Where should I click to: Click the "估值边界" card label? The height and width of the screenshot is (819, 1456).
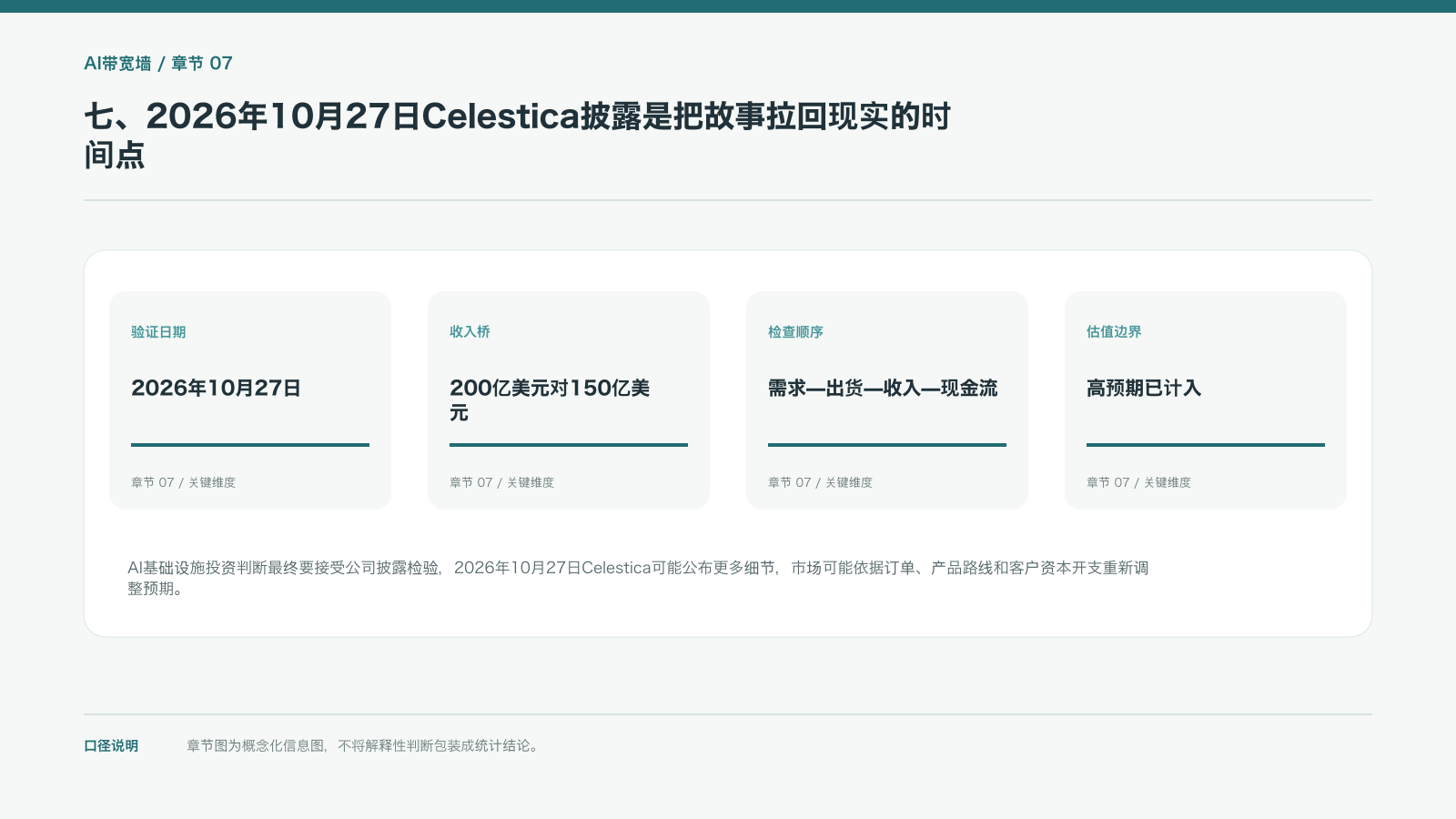[x=1114, y=332]
